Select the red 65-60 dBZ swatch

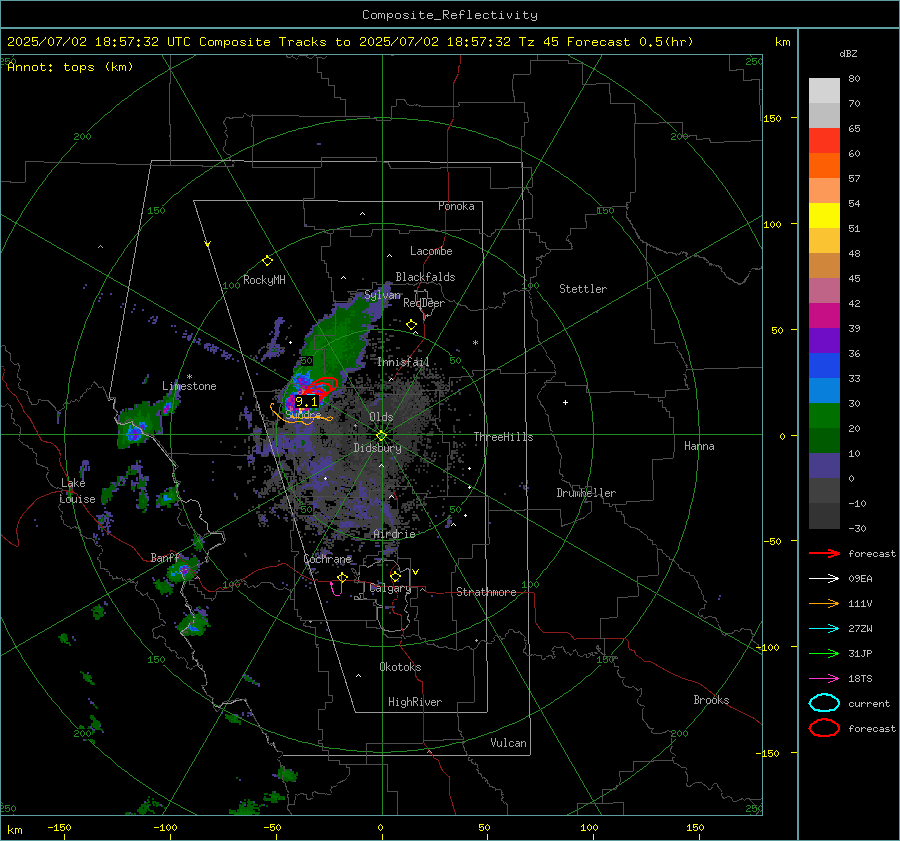tap(824, 141)
